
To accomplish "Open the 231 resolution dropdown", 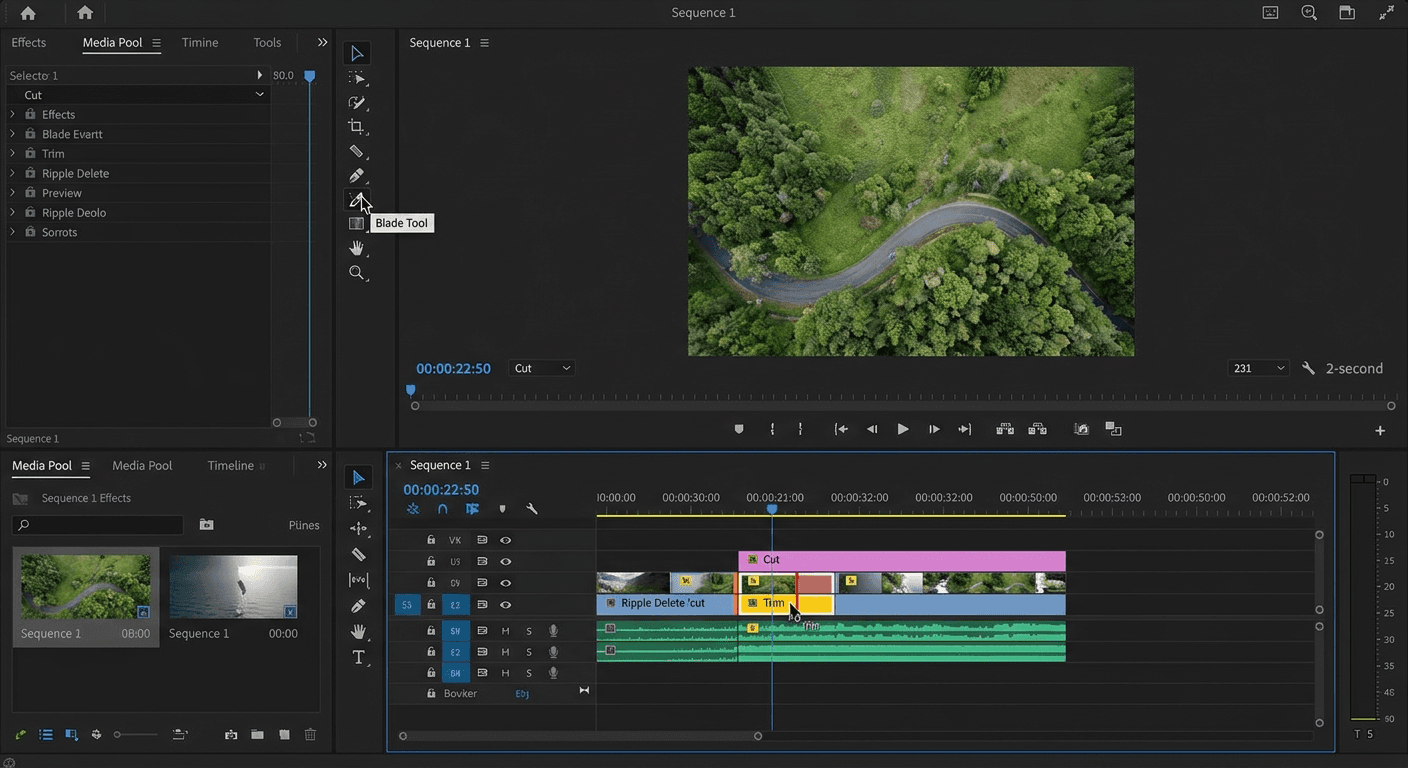I will click(x=1258, y=368).
